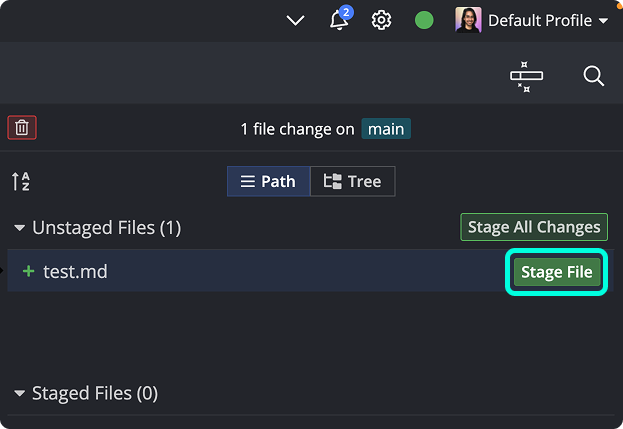Image resolution: width=623 pixels, height=429 pixels.
Task: Click the magnifying glass search icon
Action: 594,75
